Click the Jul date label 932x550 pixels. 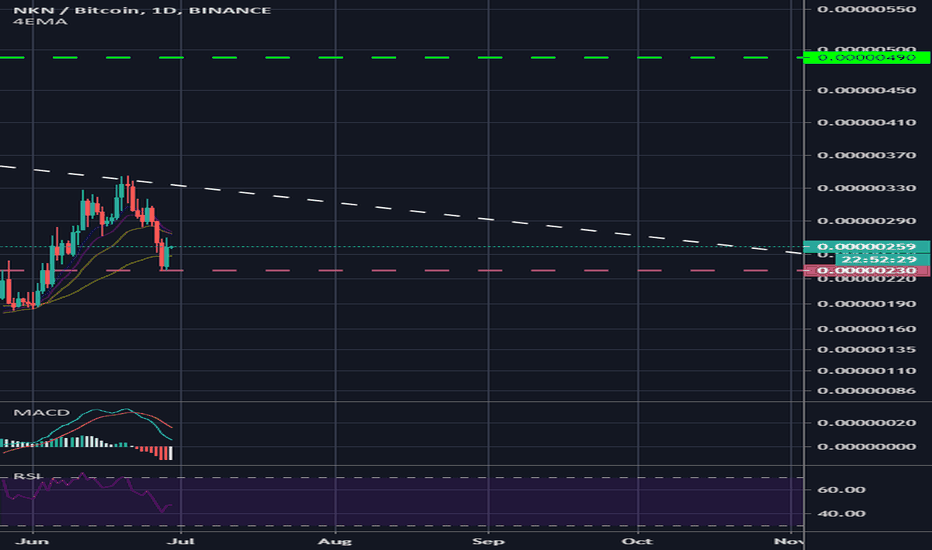(181, 541)
